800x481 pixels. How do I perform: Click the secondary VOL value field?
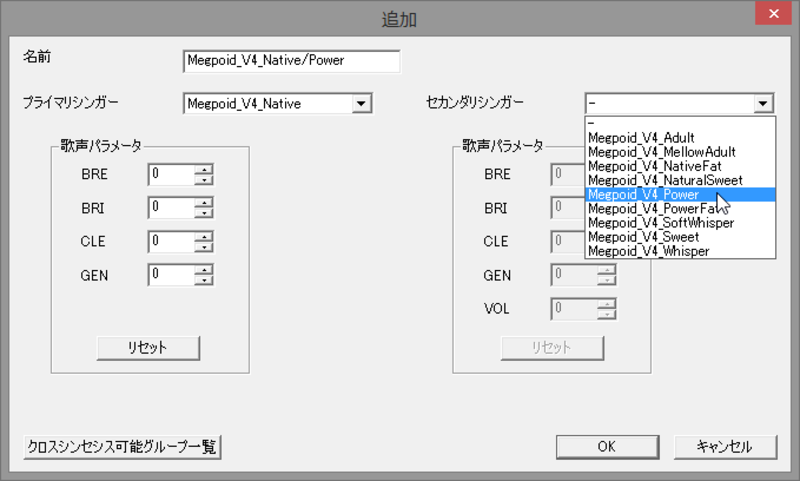pos(574,309)
